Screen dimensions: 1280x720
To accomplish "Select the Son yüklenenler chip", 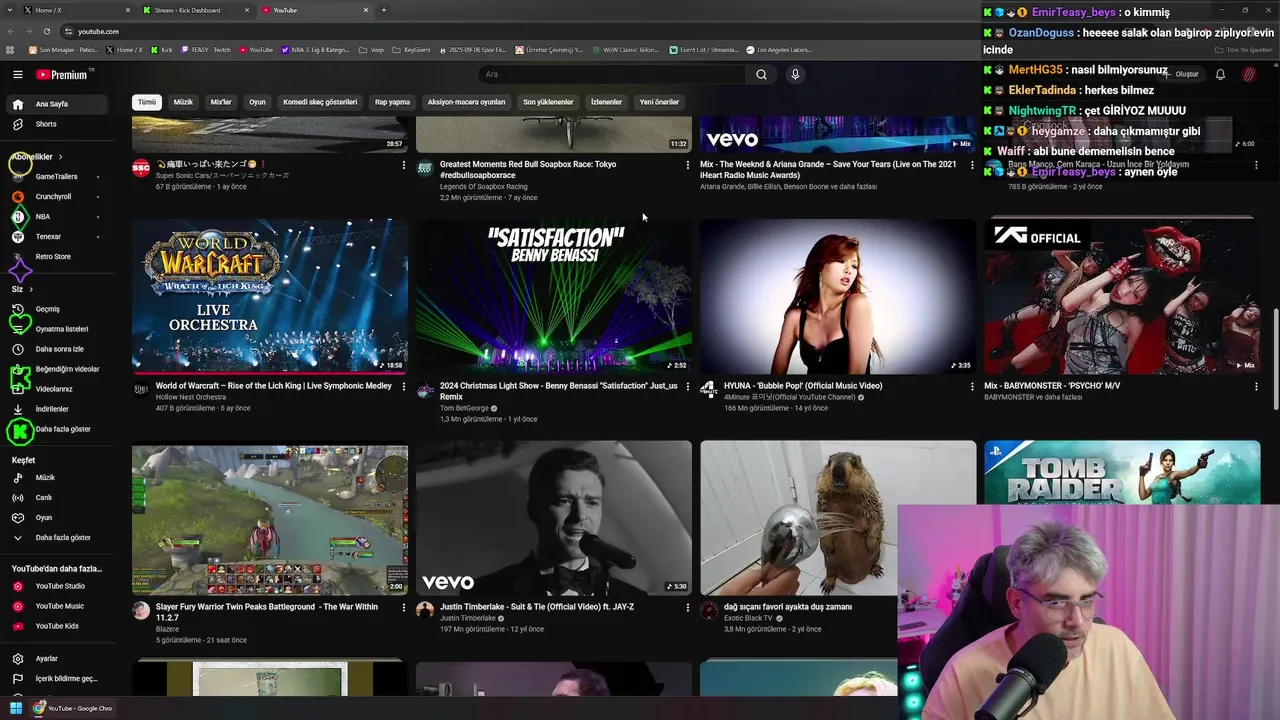I will point(548,102).
